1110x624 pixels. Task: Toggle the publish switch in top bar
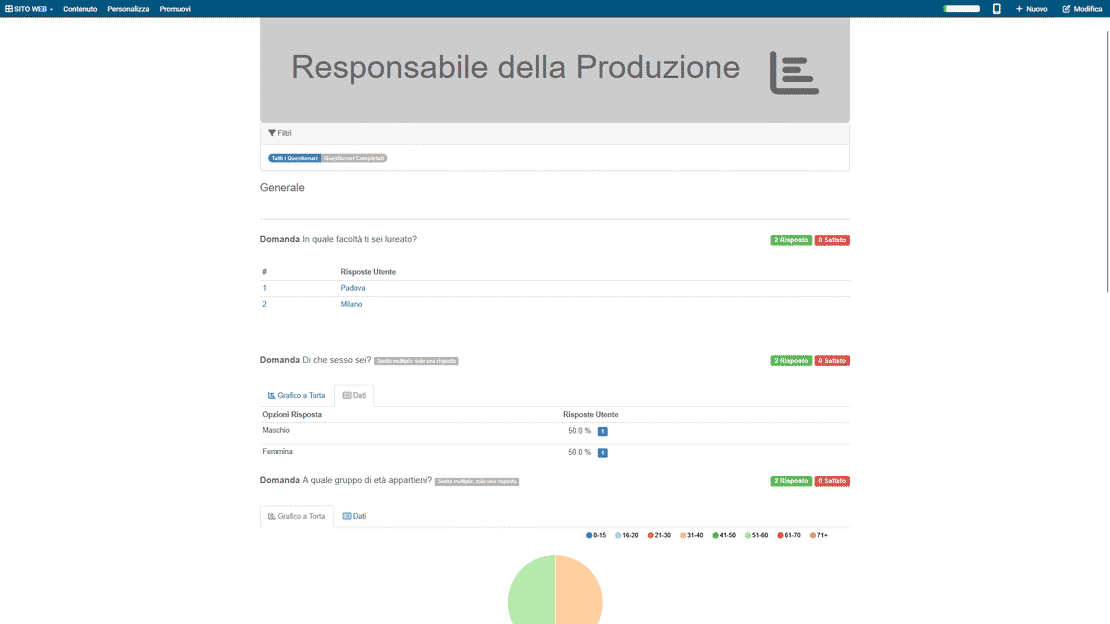(961, 9)
